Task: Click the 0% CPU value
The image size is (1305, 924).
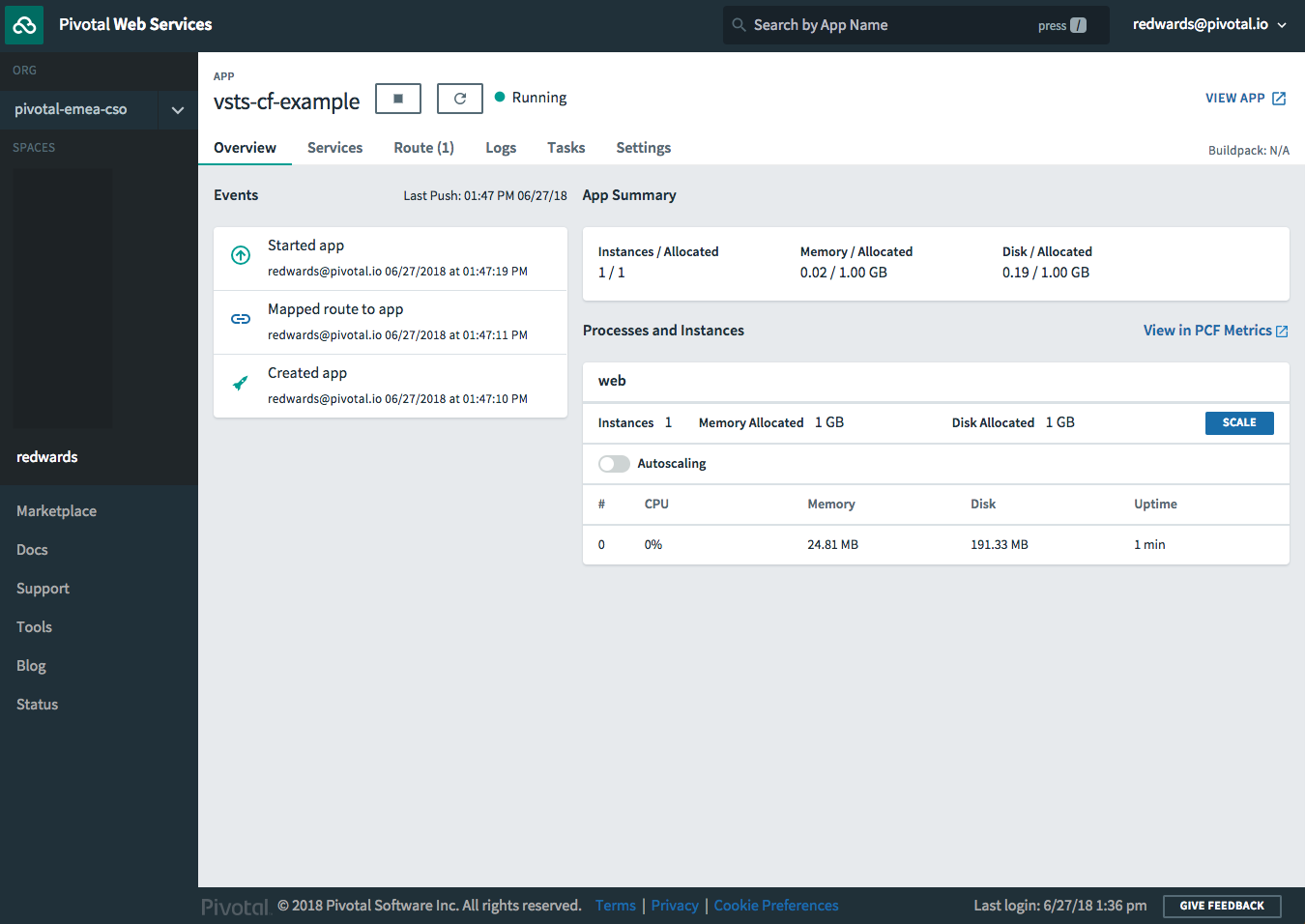Action: [653, 545]
